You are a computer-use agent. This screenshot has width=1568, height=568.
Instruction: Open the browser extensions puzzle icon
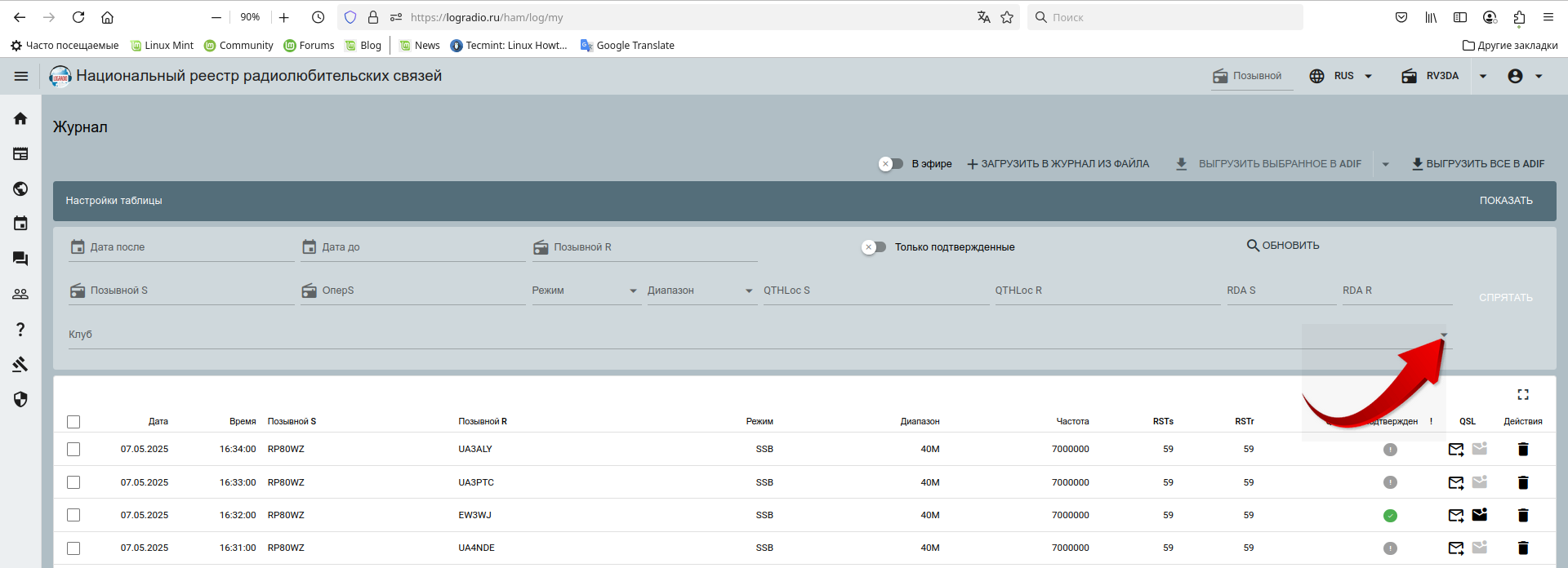click(1519, 17)
